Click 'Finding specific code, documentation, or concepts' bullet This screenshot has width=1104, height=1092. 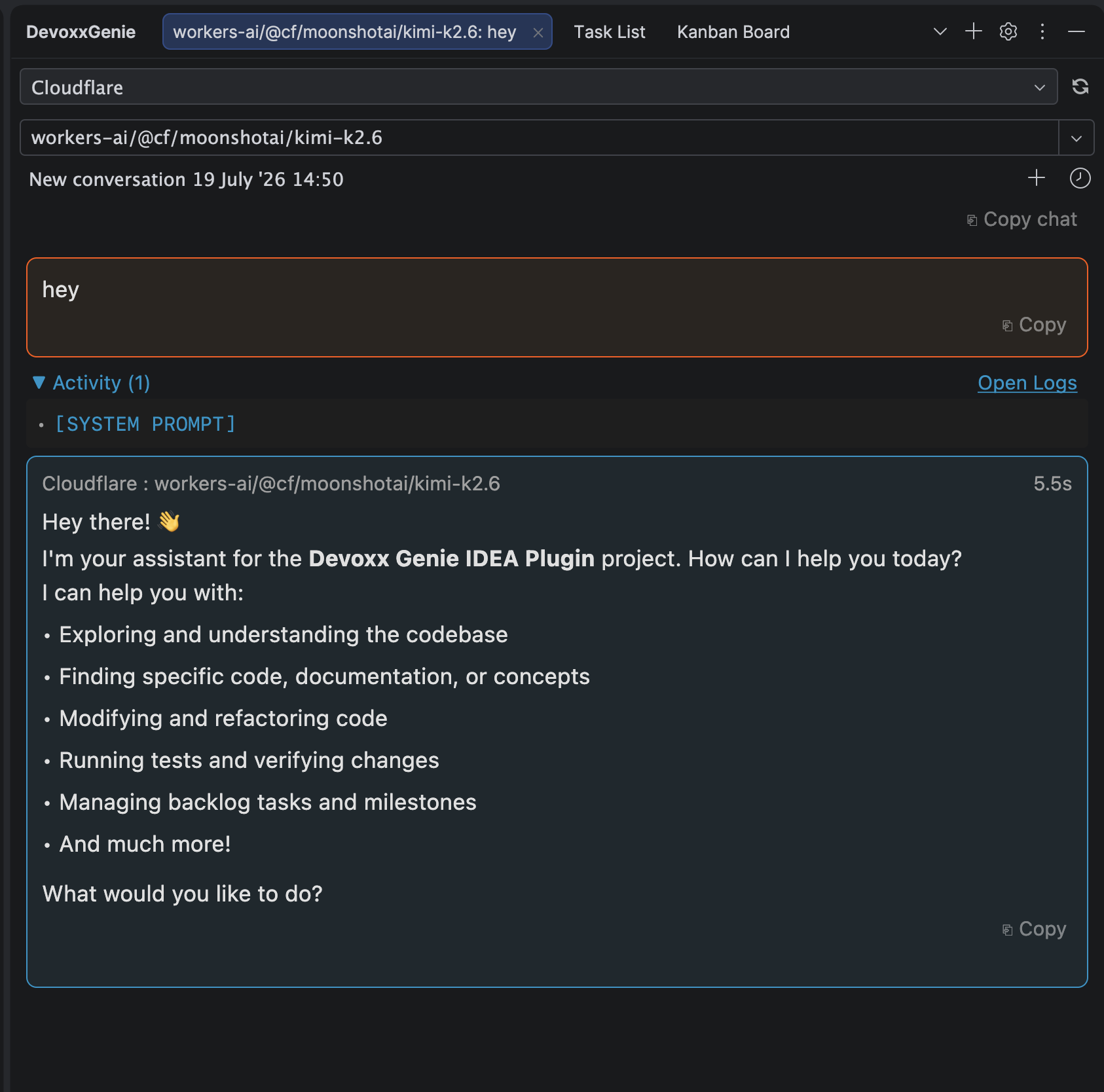324,677
